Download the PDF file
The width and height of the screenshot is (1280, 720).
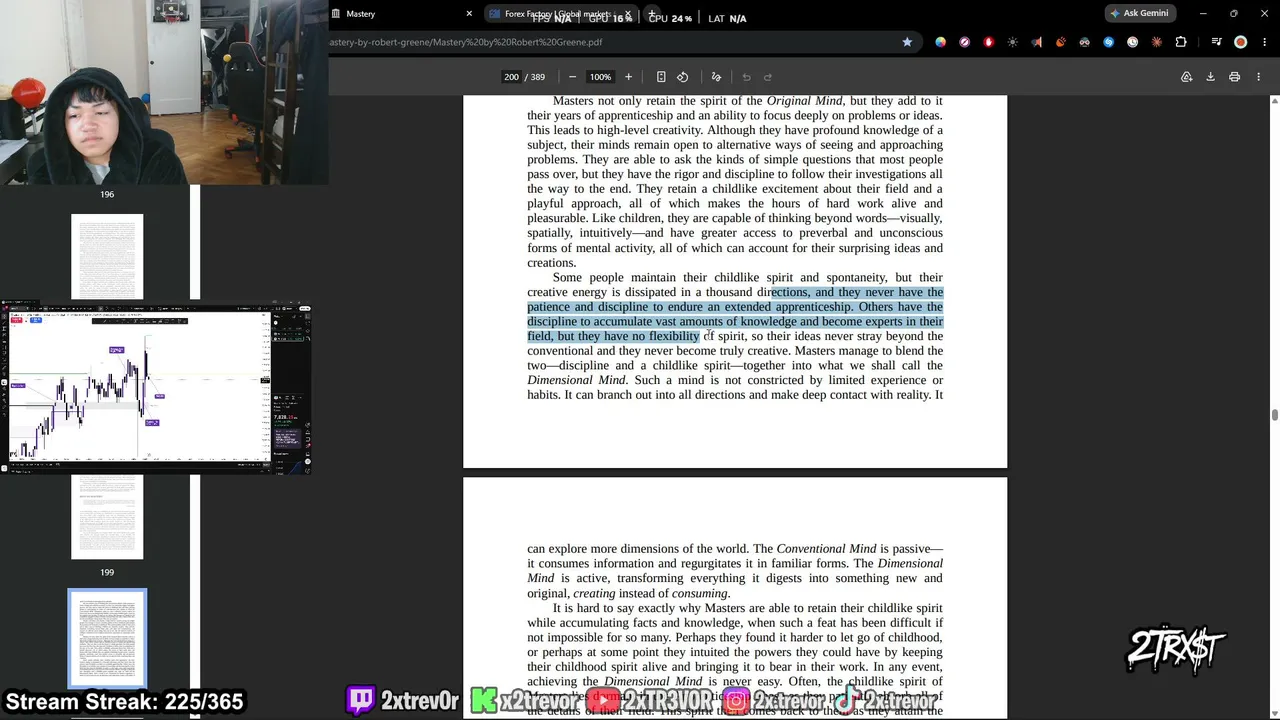click(1210, 77)
